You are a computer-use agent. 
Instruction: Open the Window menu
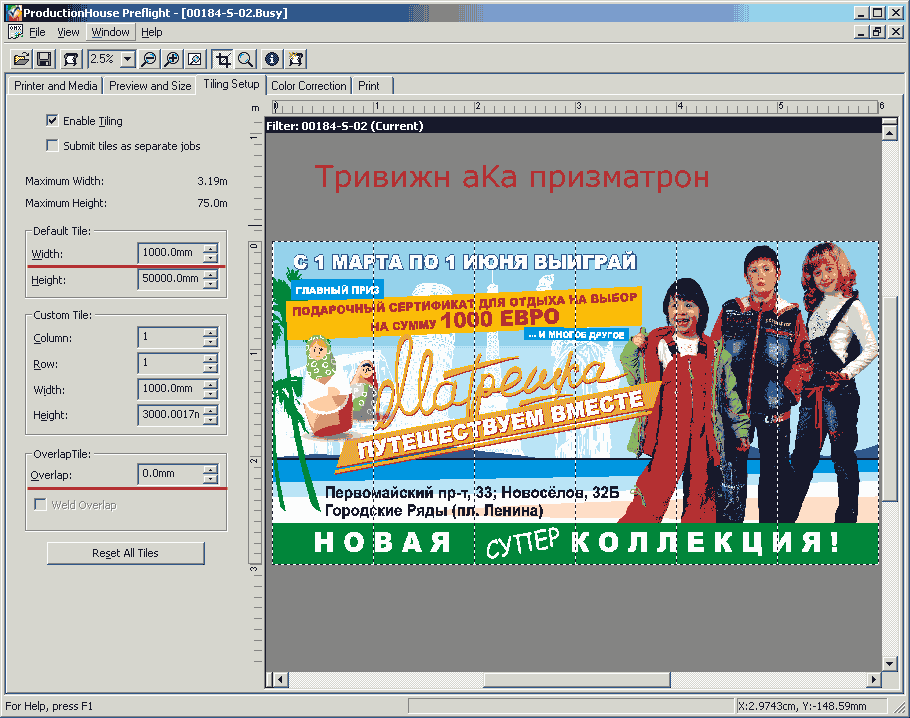click(110, 33)
